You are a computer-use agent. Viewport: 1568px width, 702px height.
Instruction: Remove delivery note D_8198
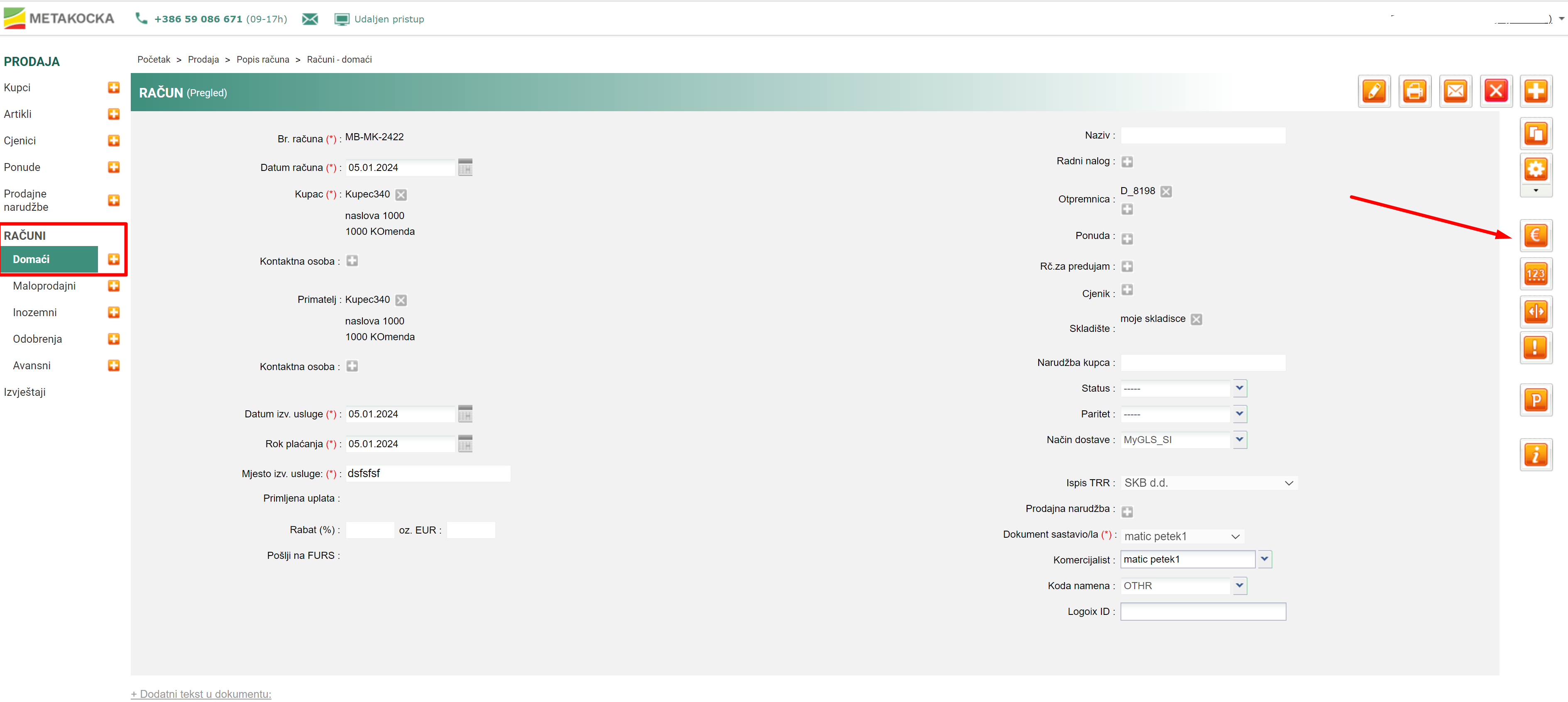tap(1166, 192)
